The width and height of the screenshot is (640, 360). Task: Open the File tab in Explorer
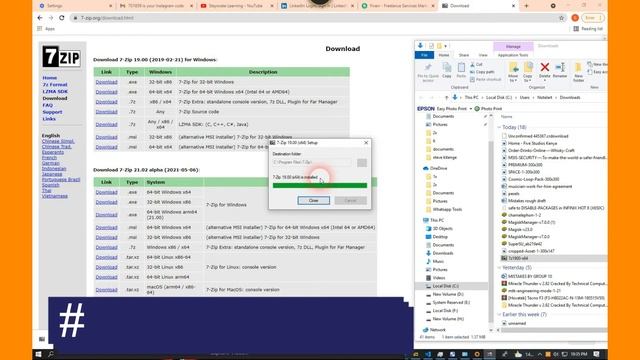(424, 55)
